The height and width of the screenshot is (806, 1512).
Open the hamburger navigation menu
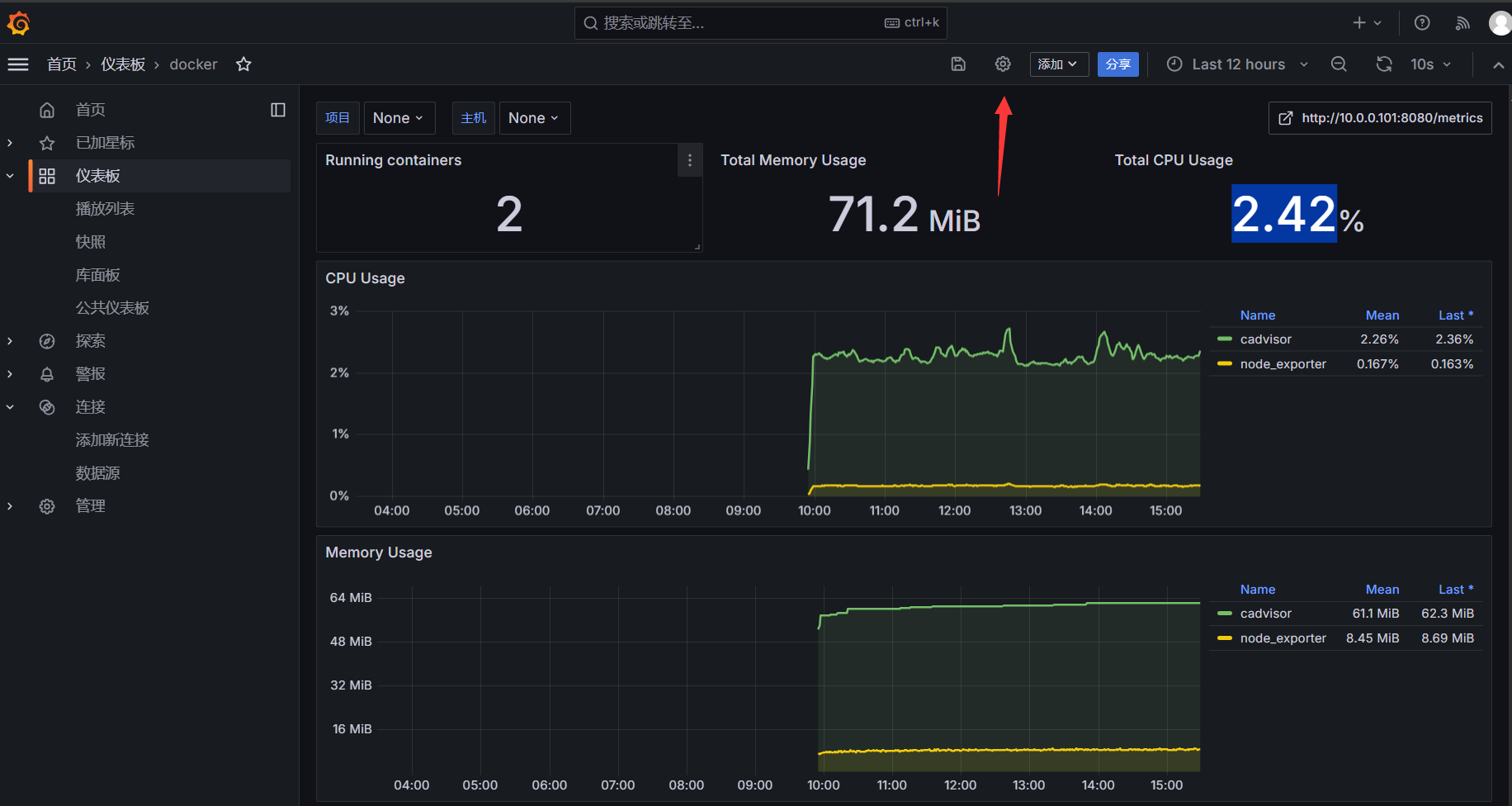(18, 64)
